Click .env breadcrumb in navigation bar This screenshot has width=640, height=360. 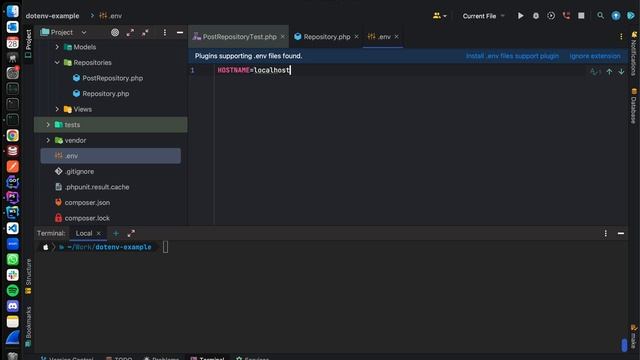pyautogui.click(x=111, y=16)
